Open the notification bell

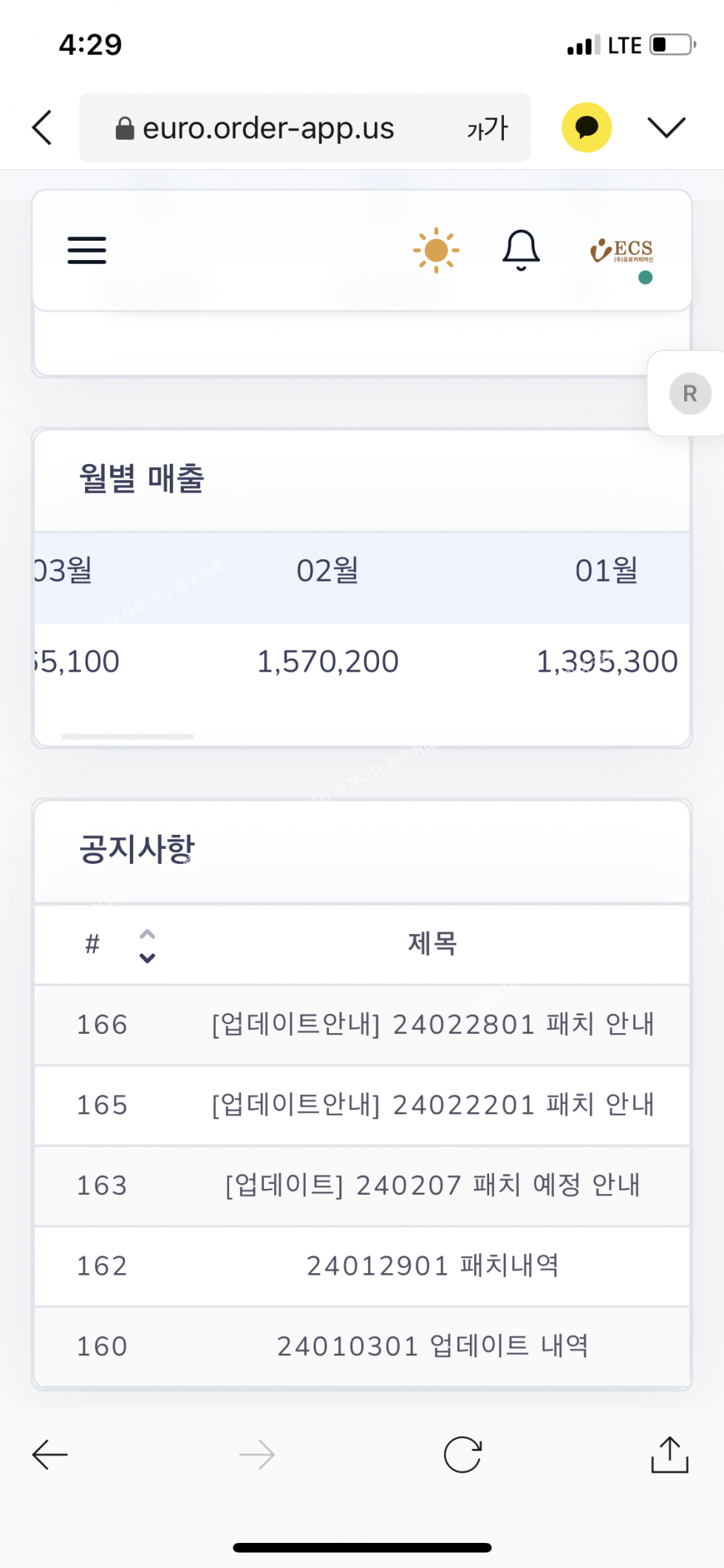coord(521,250)
